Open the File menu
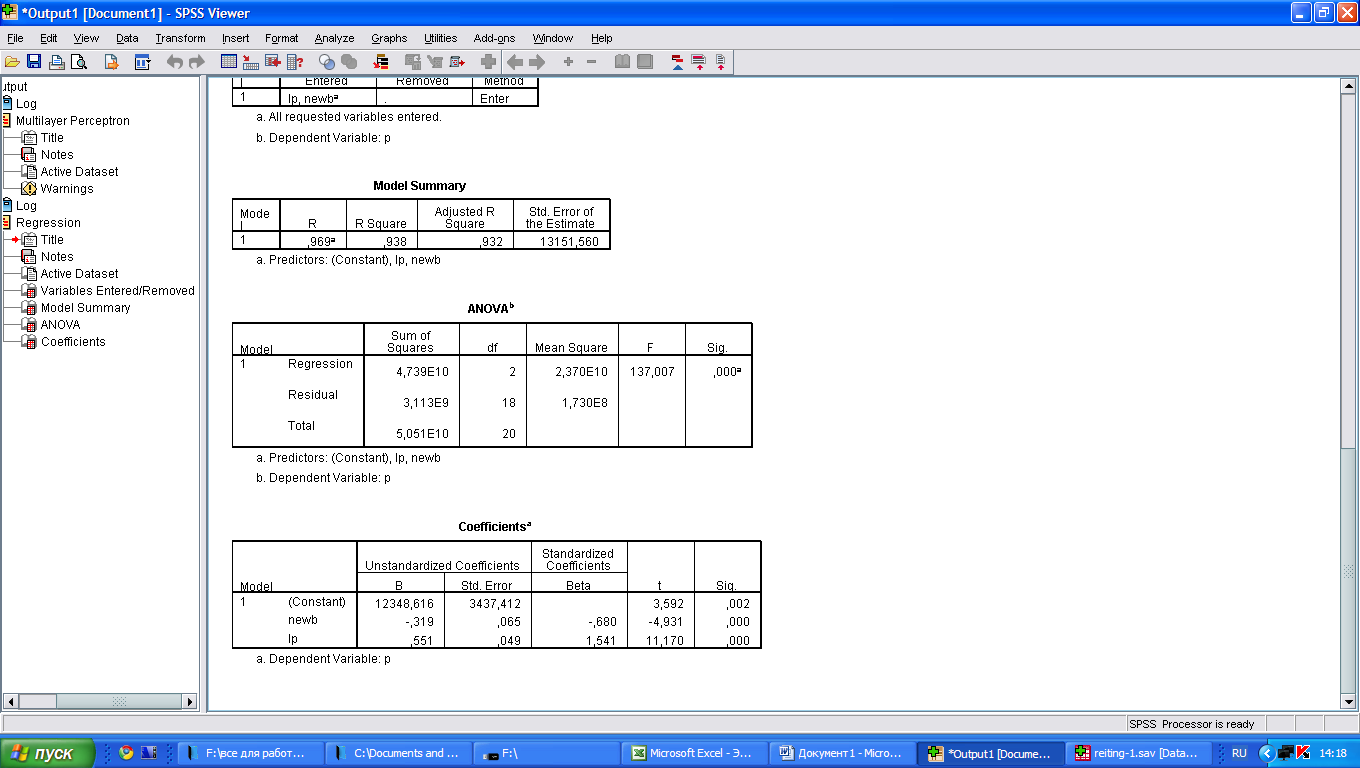 tap(15, 38)
